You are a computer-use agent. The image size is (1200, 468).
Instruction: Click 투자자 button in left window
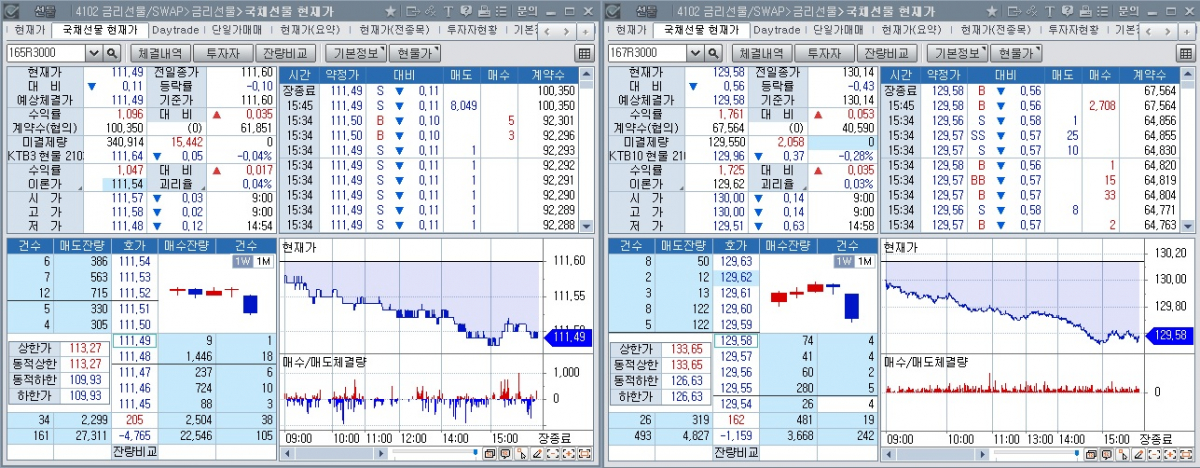[222, 53]
